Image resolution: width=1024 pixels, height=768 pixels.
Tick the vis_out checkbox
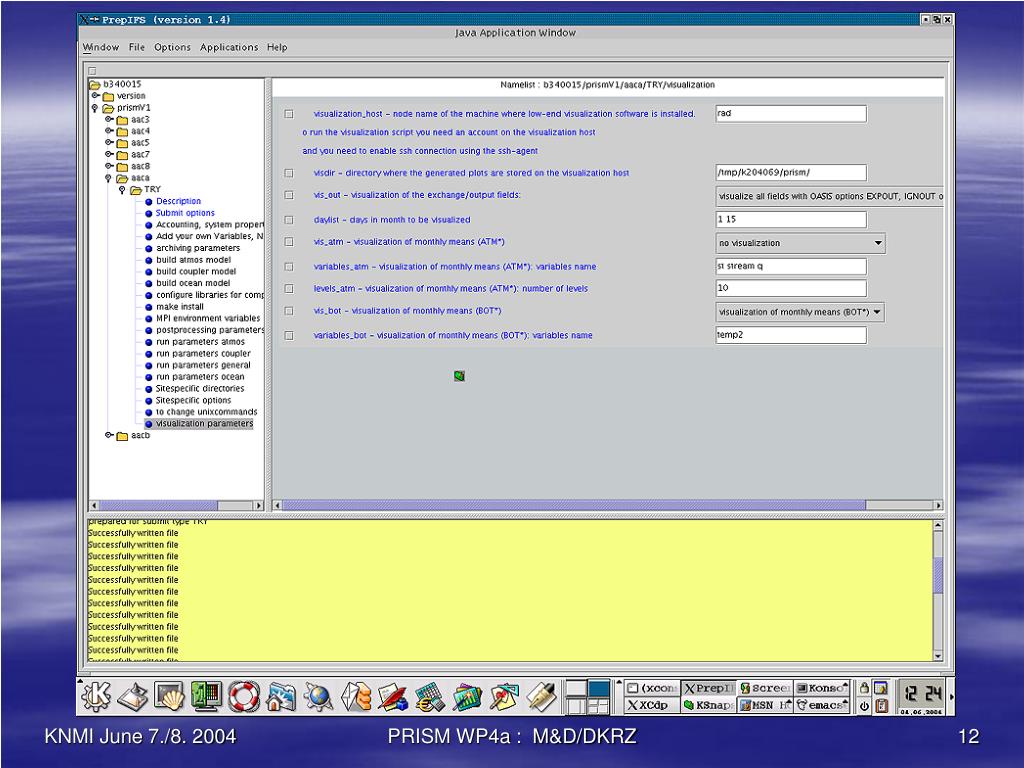[289, 195]
